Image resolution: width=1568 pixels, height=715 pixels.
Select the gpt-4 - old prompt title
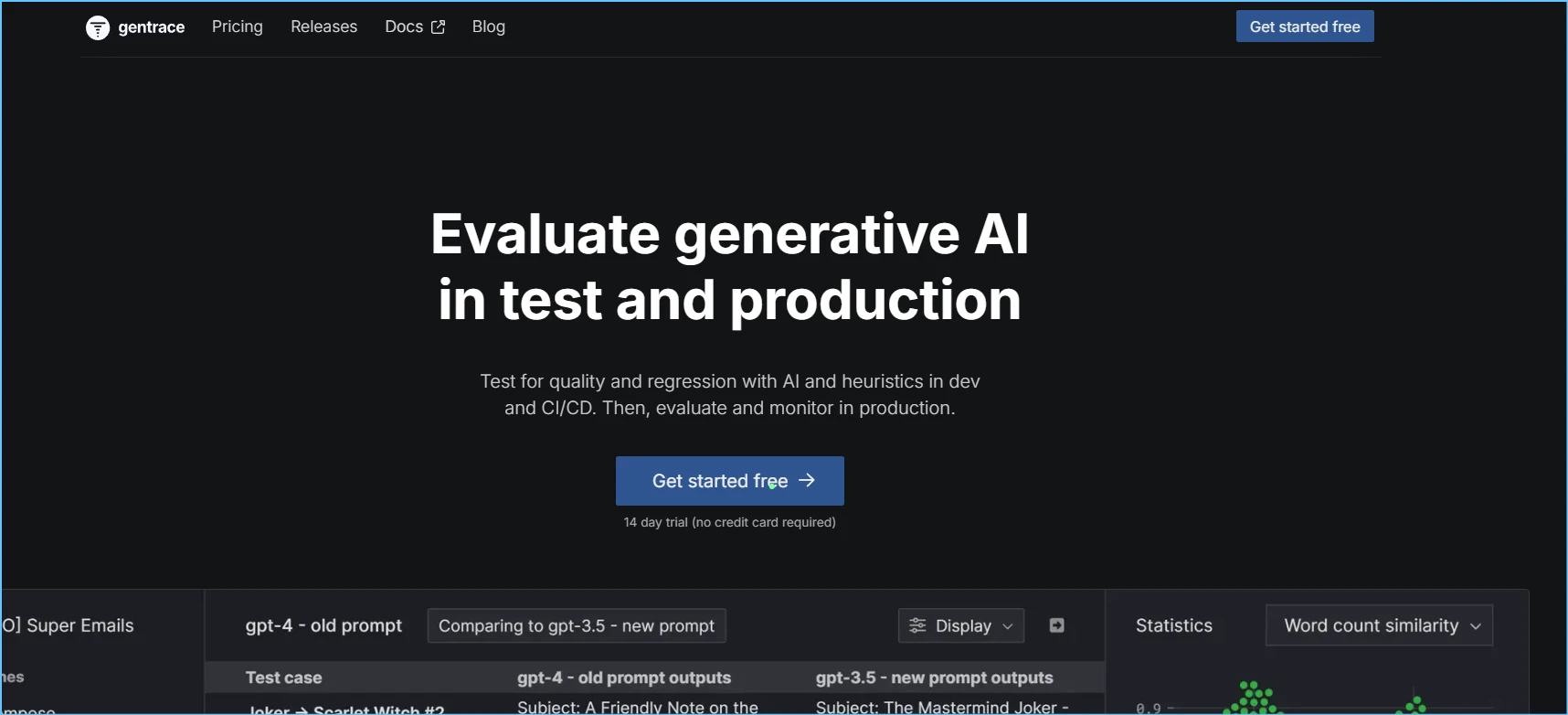(x=323, y=625)
